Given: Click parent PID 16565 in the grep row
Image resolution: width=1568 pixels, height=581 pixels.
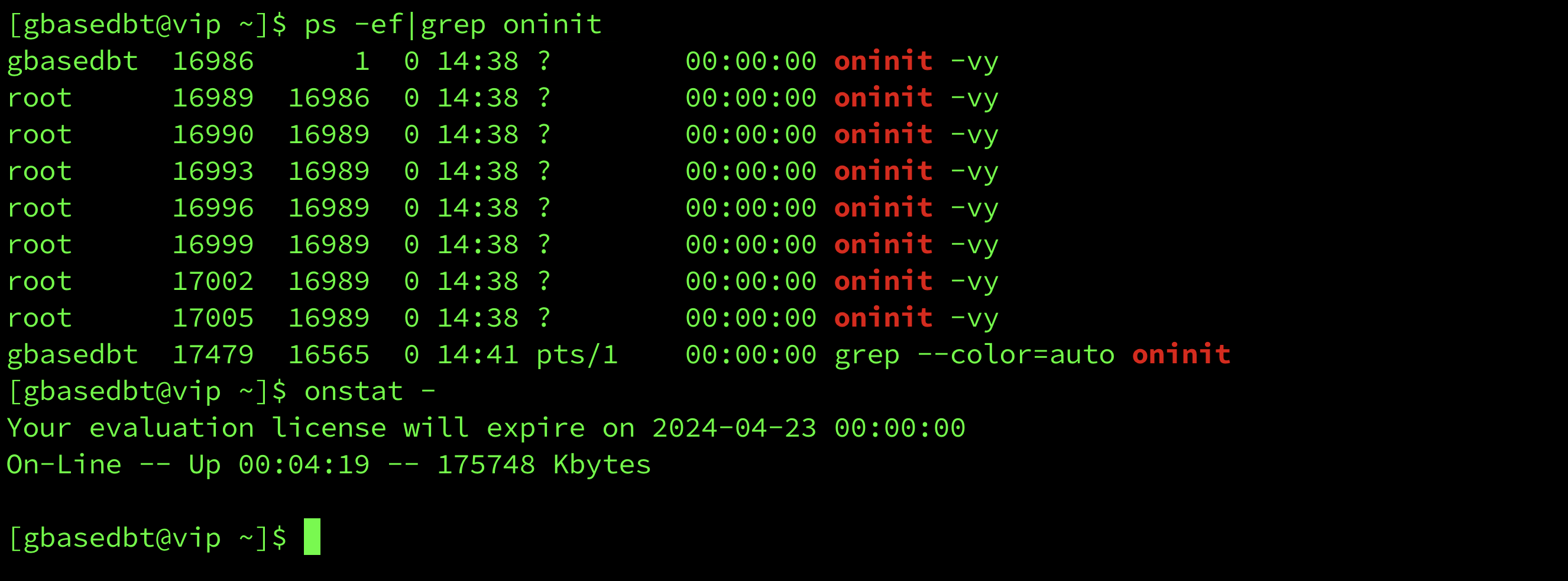Looking at the screenshot, I should click(x=329, y=354).
